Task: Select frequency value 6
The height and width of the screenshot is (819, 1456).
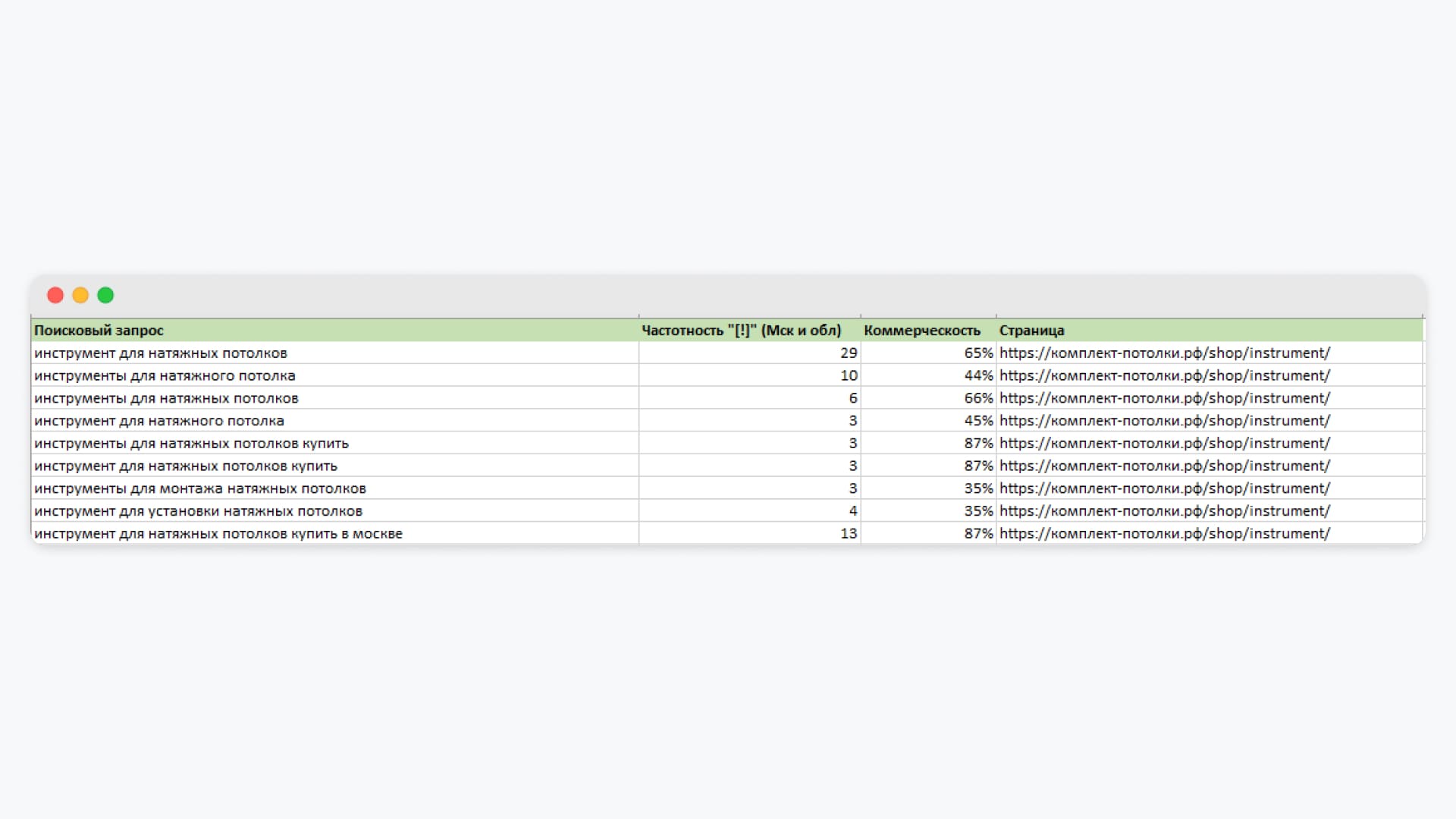Action: coord(749,398)
